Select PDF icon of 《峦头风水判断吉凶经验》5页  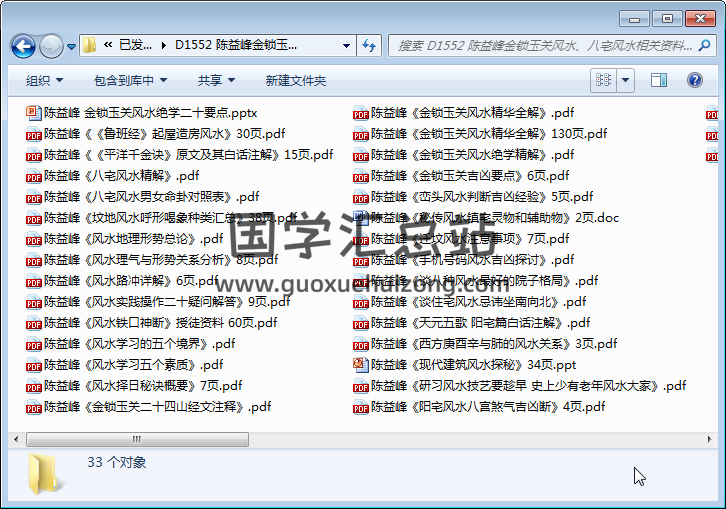360,197
